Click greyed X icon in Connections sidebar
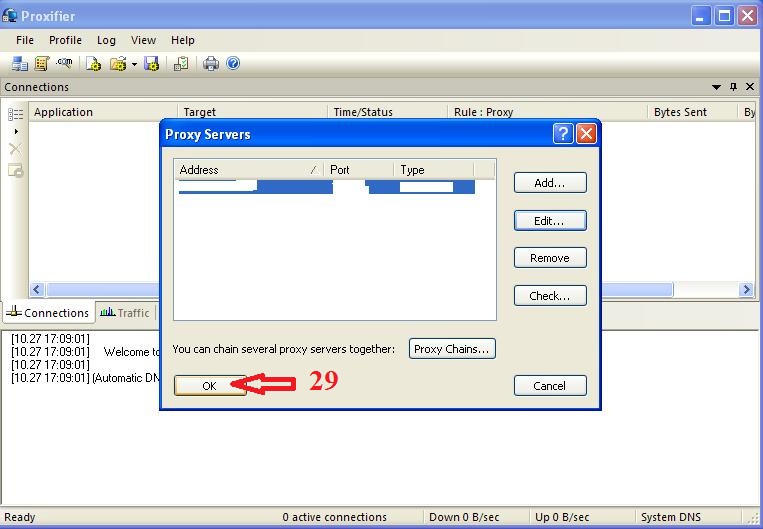 (x=16, y=149)
